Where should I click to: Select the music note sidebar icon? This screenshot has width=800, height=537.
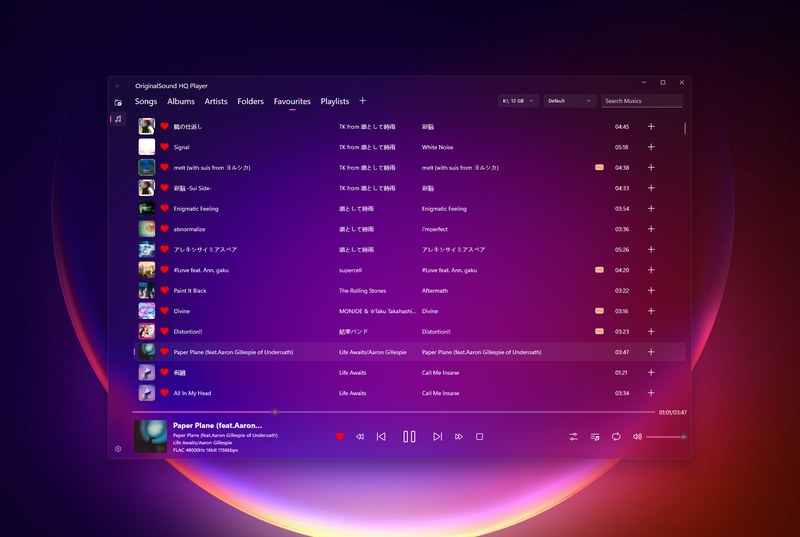point(118,119)
